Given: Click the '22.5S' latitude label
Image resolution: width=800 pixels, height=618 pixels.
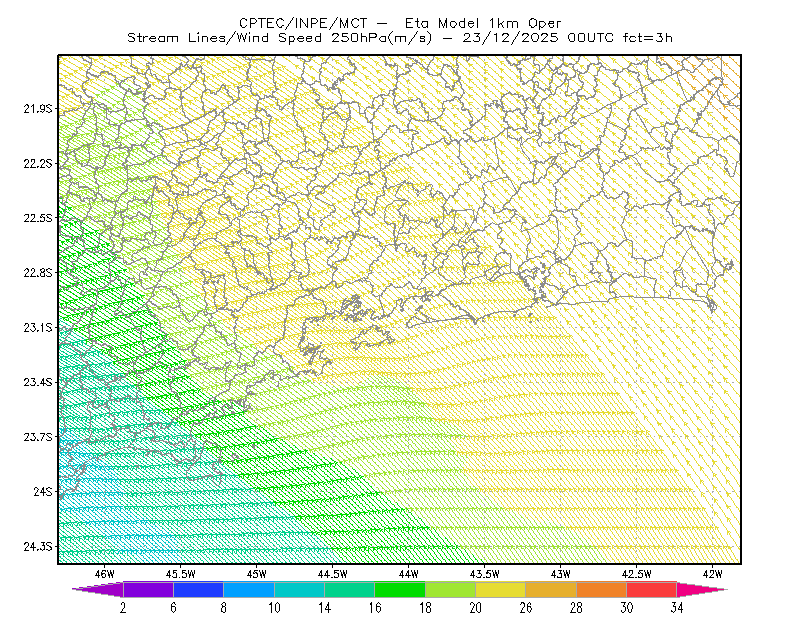Looking at the screenshot, I should pos(38,218).
